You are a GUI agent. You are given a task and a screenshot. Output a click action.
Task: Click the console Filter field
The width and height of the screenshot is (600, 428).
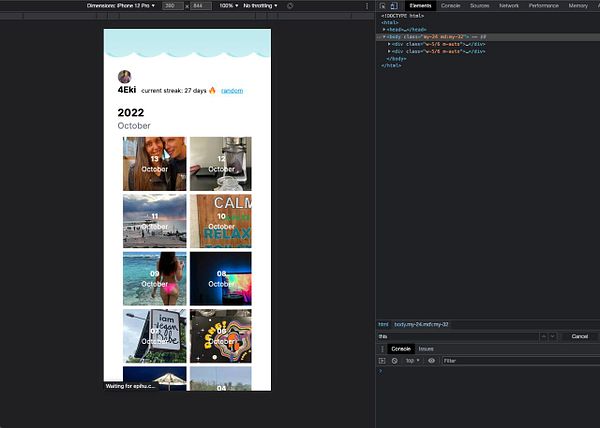click(520, 361)
